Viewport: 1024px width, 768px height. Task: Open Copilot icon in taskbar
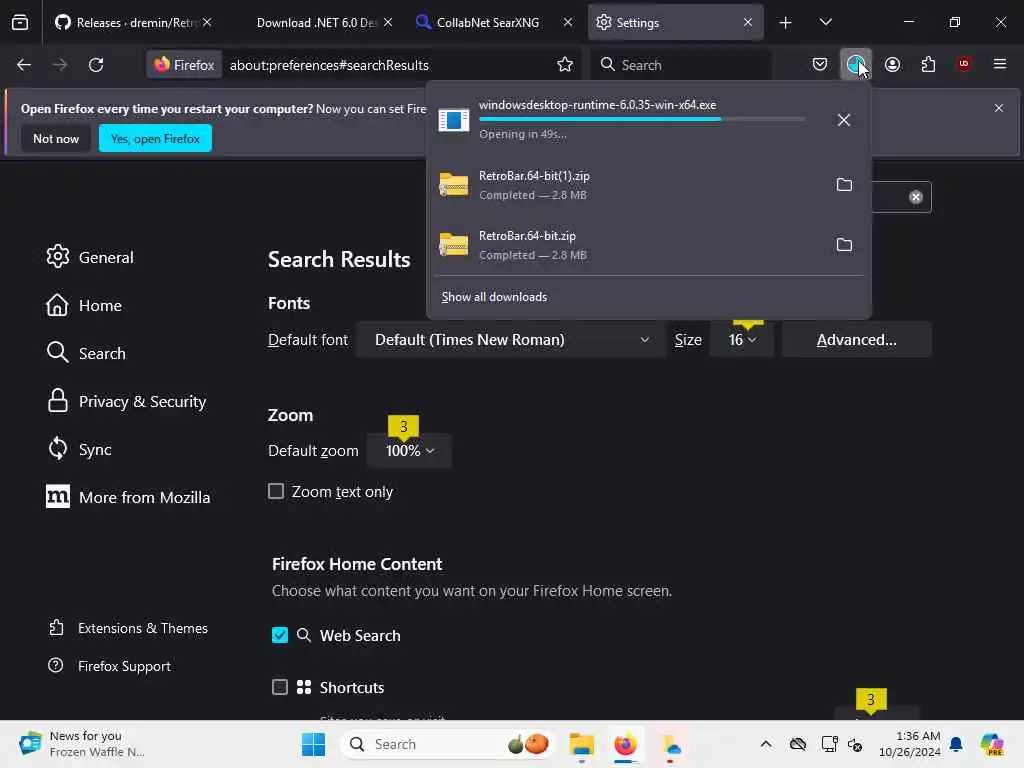[992, 744]
